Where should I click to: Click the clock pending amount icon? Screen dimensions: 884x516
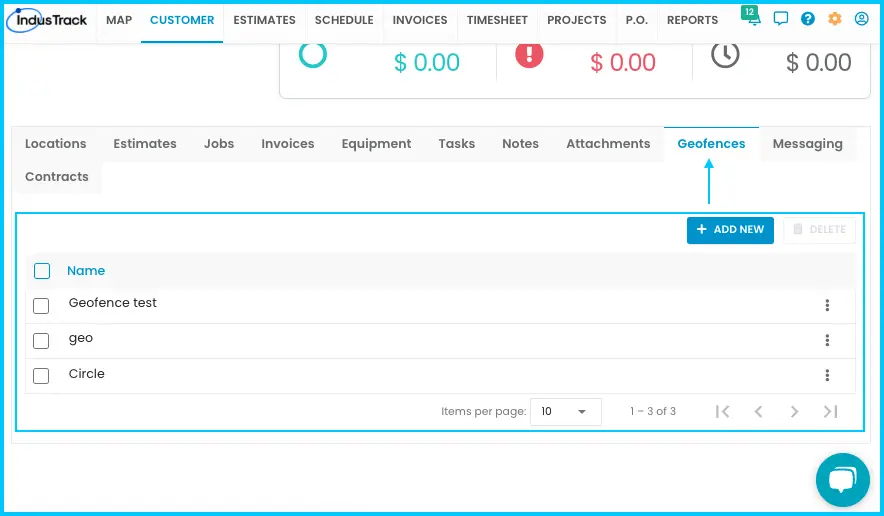pyautogui.click(x=725, y=55)
